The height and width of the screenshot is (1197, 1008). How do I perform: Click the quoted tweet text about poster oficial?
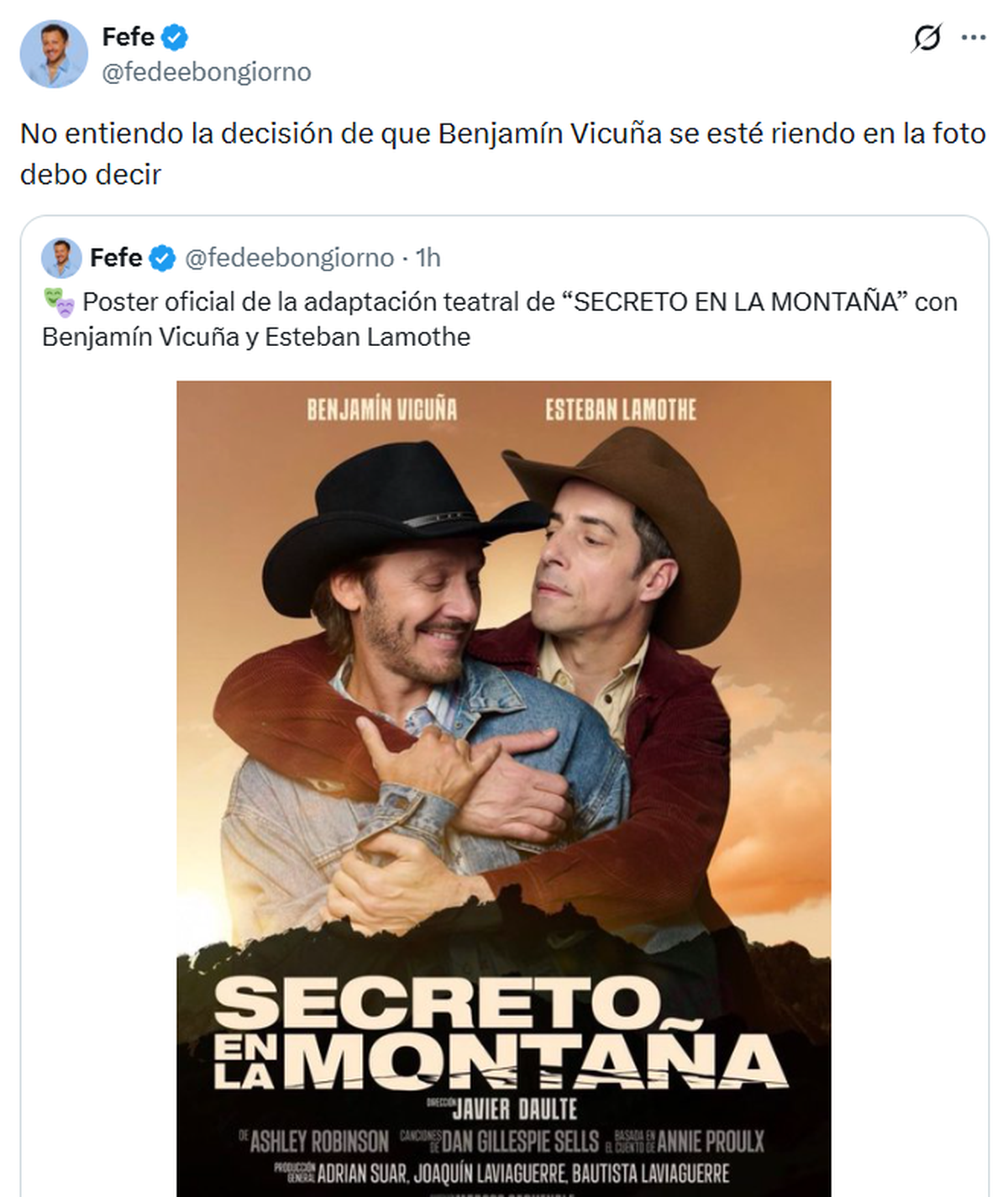(500, 319)
